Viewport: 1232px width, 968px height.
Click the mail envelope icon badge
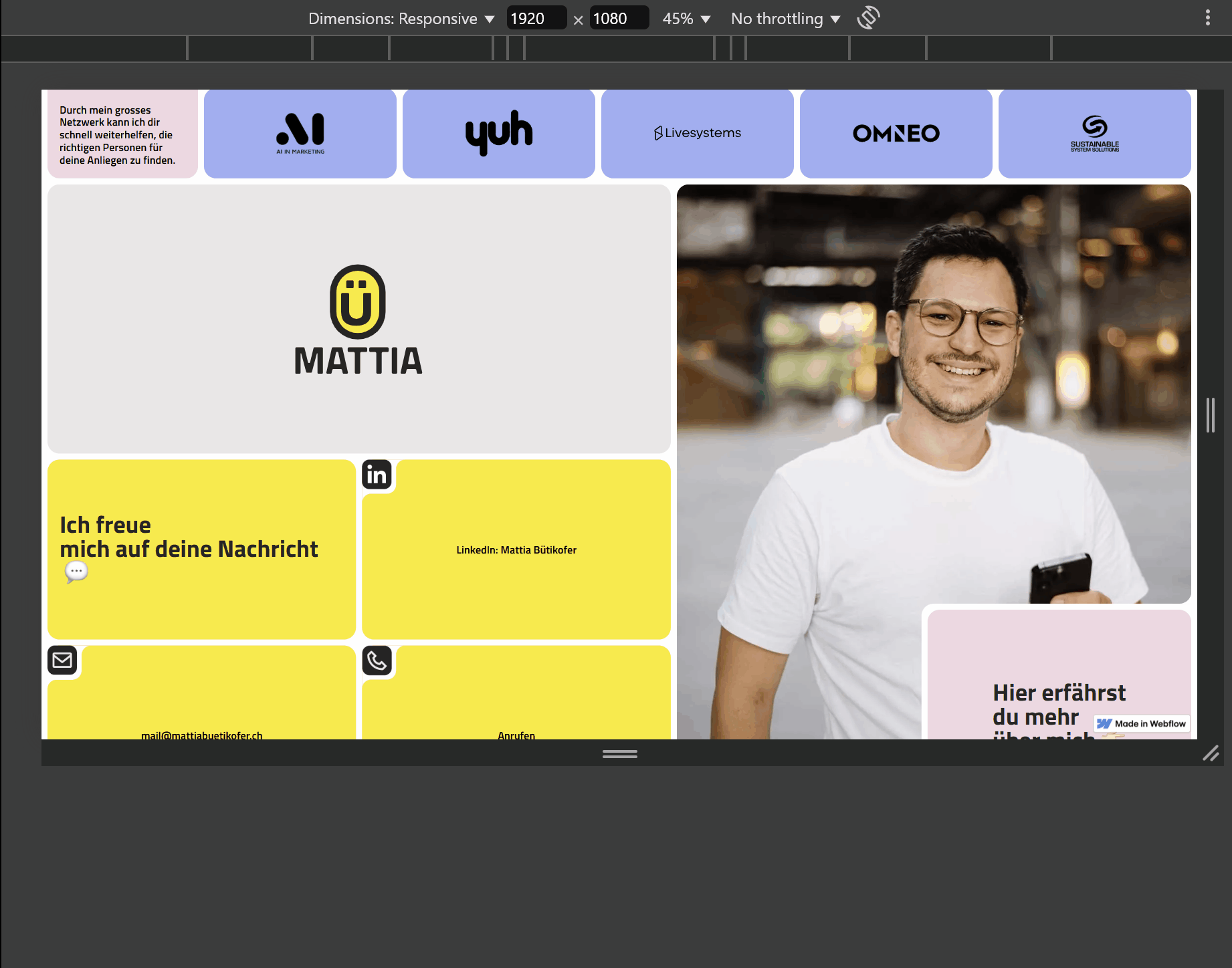[x=62, y=660]
